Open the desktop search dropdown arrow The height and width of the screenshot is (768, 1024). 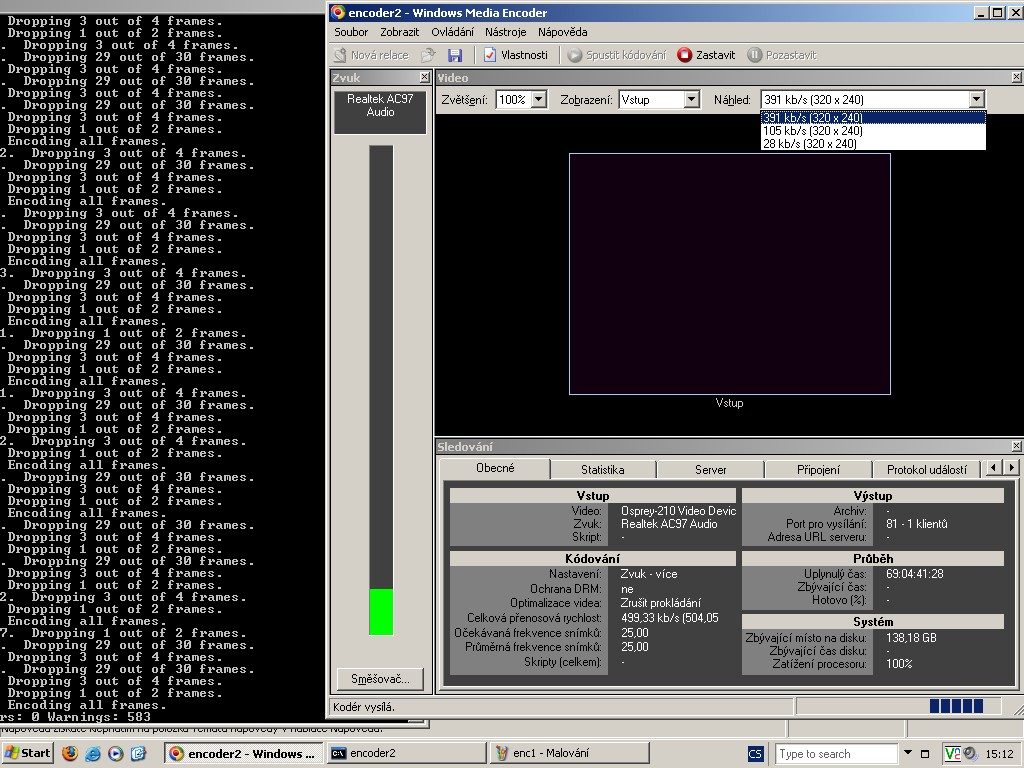click(x=908, y=753)
